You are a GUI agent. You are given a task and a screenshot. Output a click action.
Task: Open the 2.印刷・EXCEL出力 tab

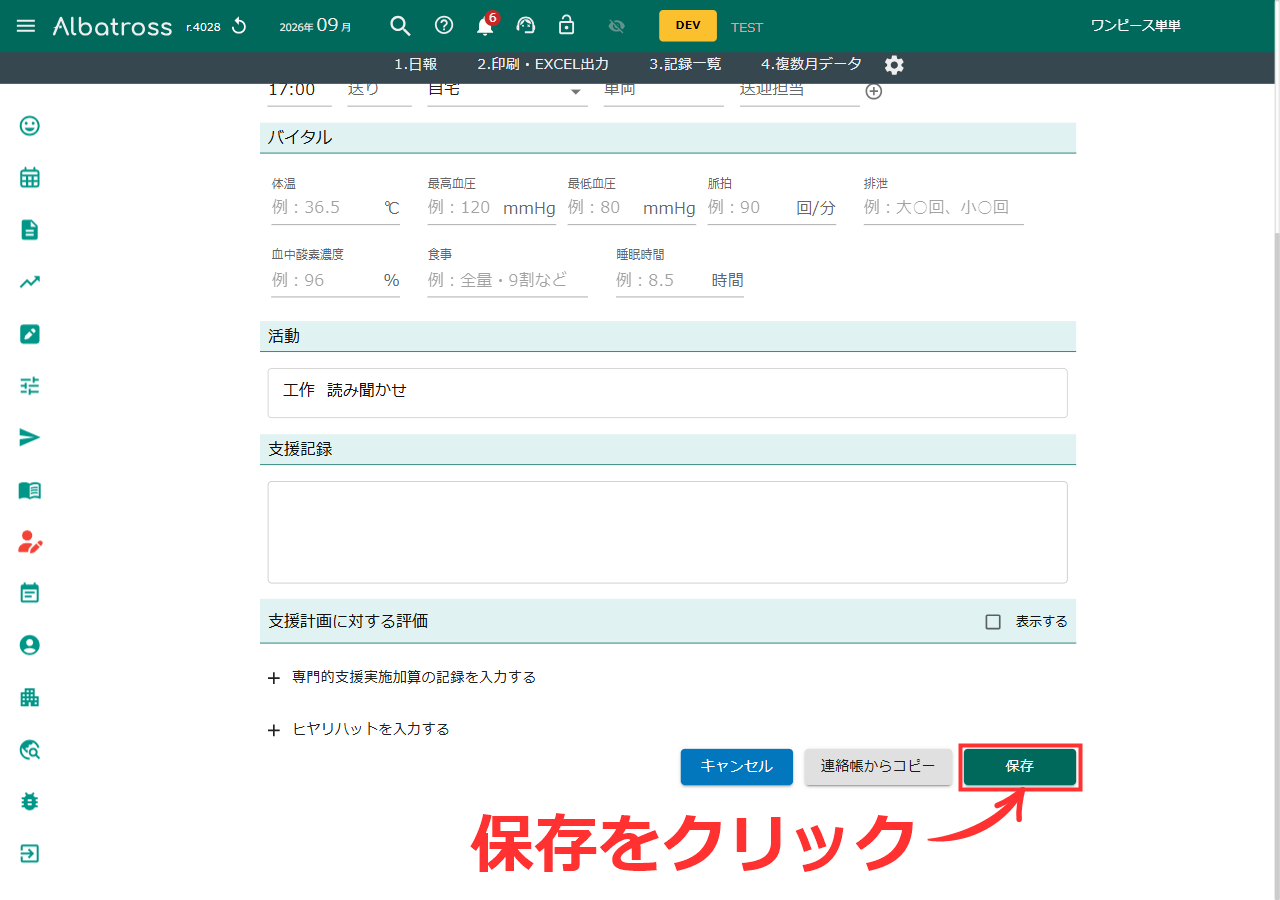coord(543,64)
